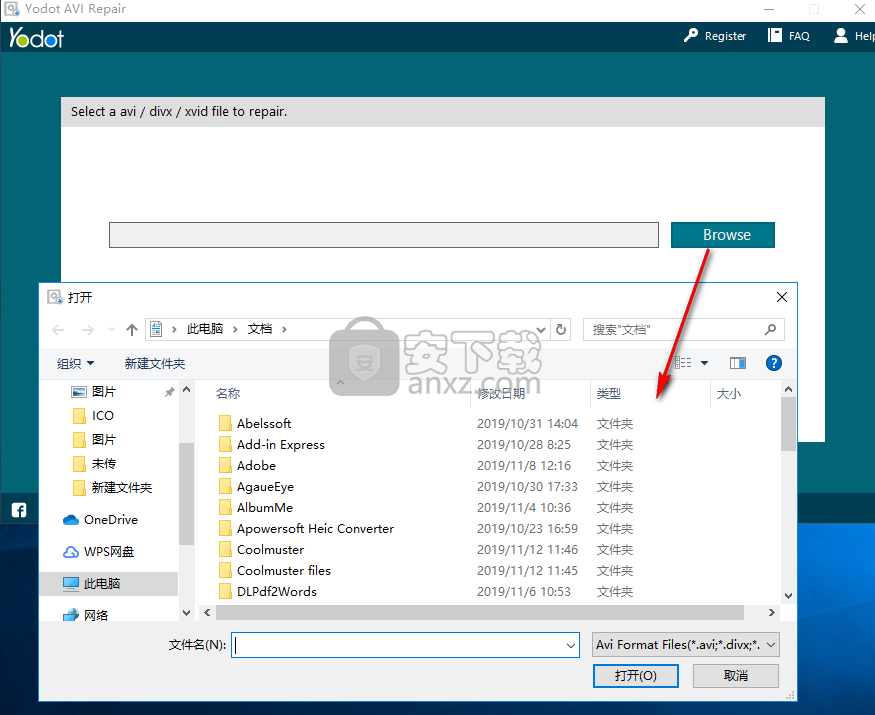Expand the file name history dropdown
The height and width of the screenshot is (715, 875).
[x=570, y=645]
